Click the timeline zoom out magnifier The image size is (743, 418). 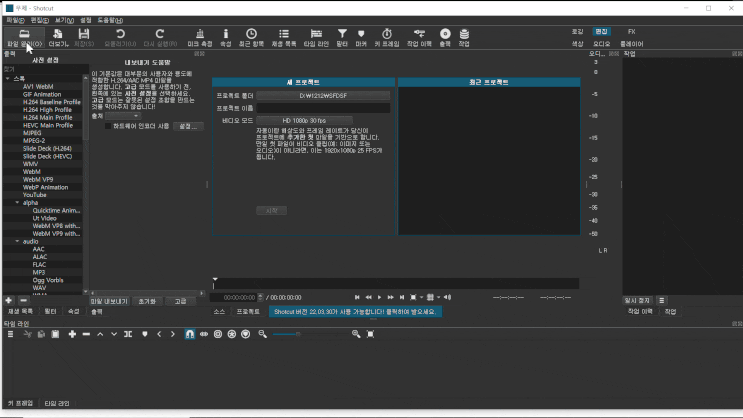point(262,334)
